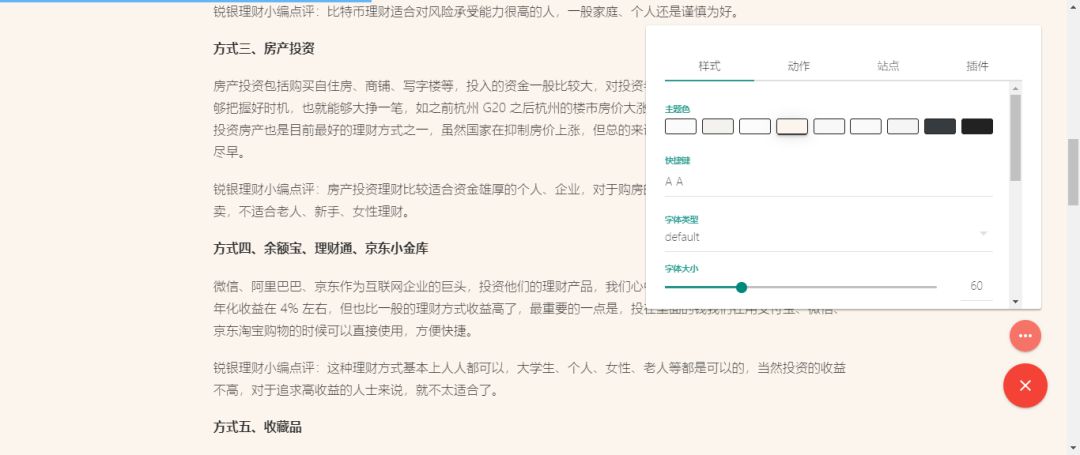1080x455 pixels.
Task: Select the first white theme color swatch
Action: (x=681, y=126)
